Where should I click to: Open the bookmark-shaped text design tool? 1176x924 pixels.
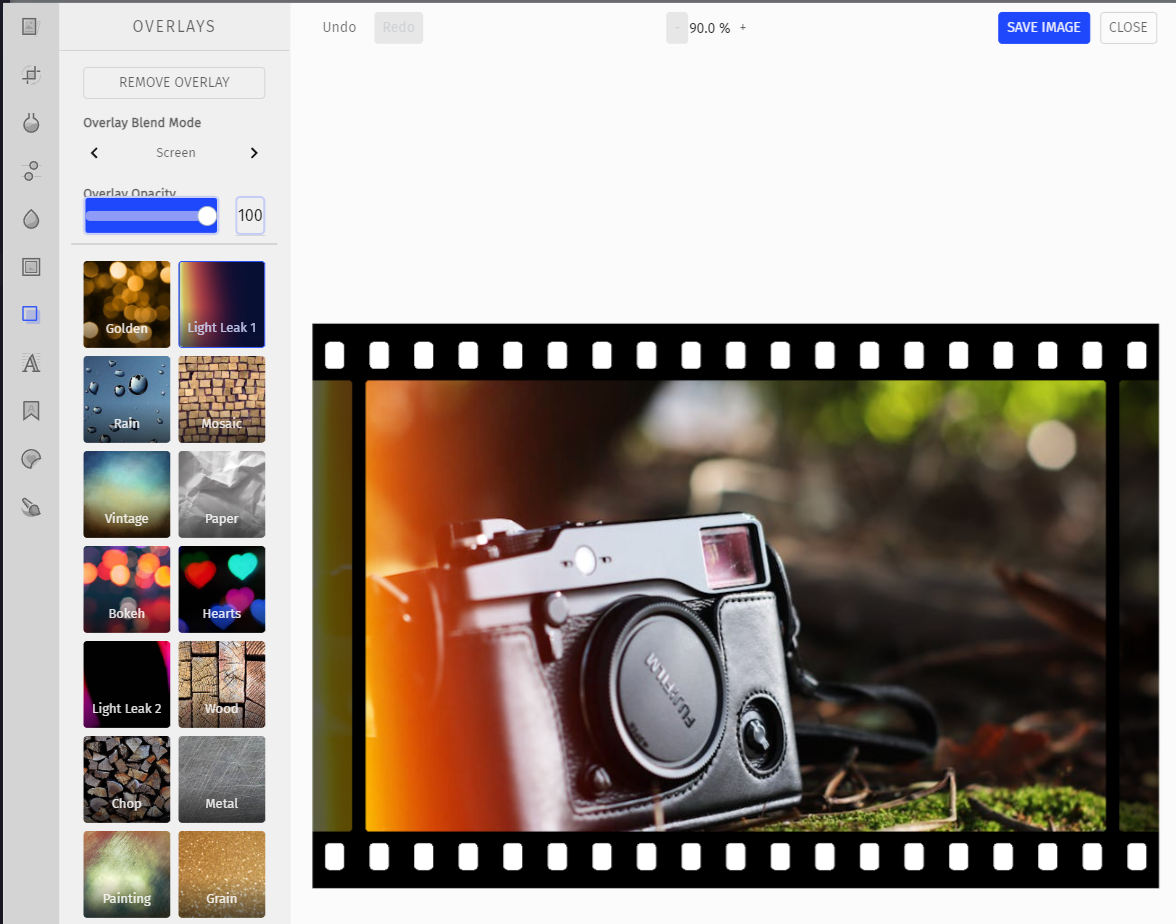31,410
